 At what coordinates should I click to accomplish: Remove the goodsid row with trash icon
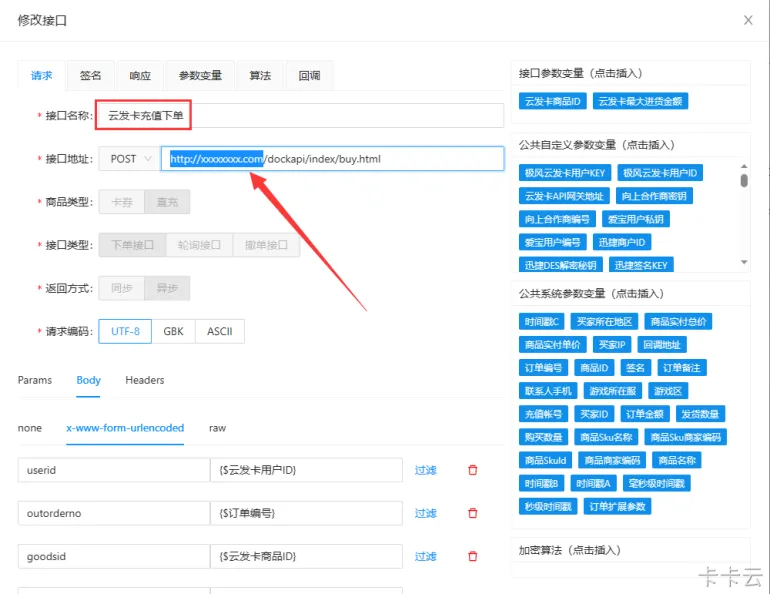tap(473, 557)
